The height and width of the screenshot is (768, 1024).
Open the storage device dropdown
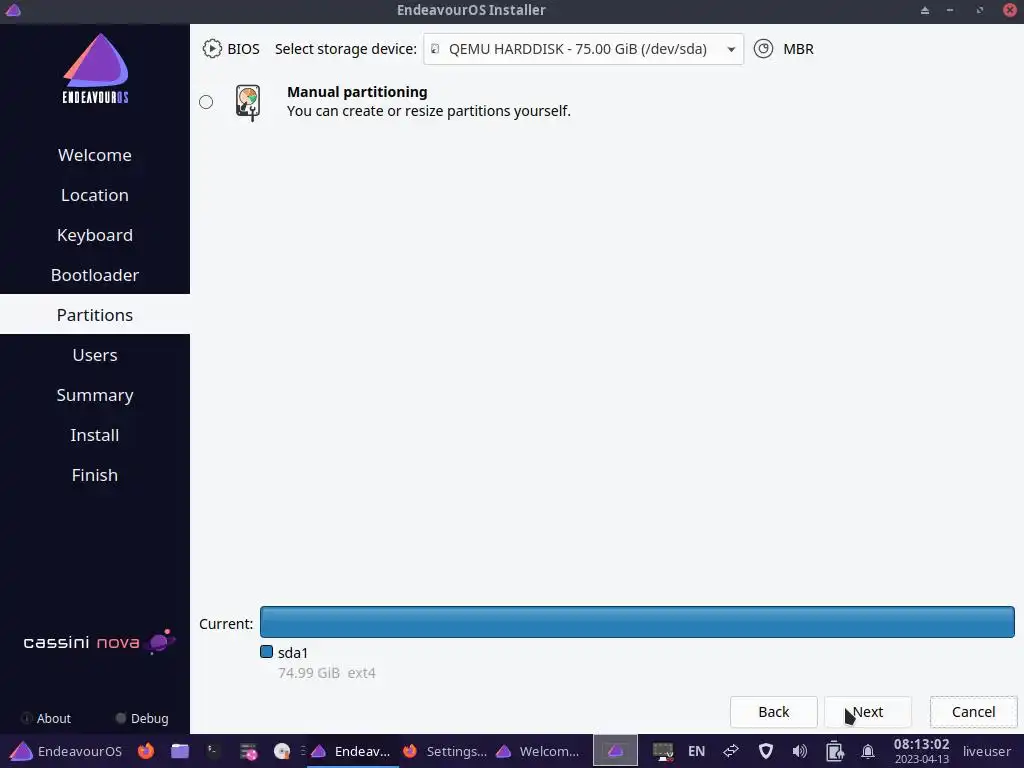coord(583,49)
